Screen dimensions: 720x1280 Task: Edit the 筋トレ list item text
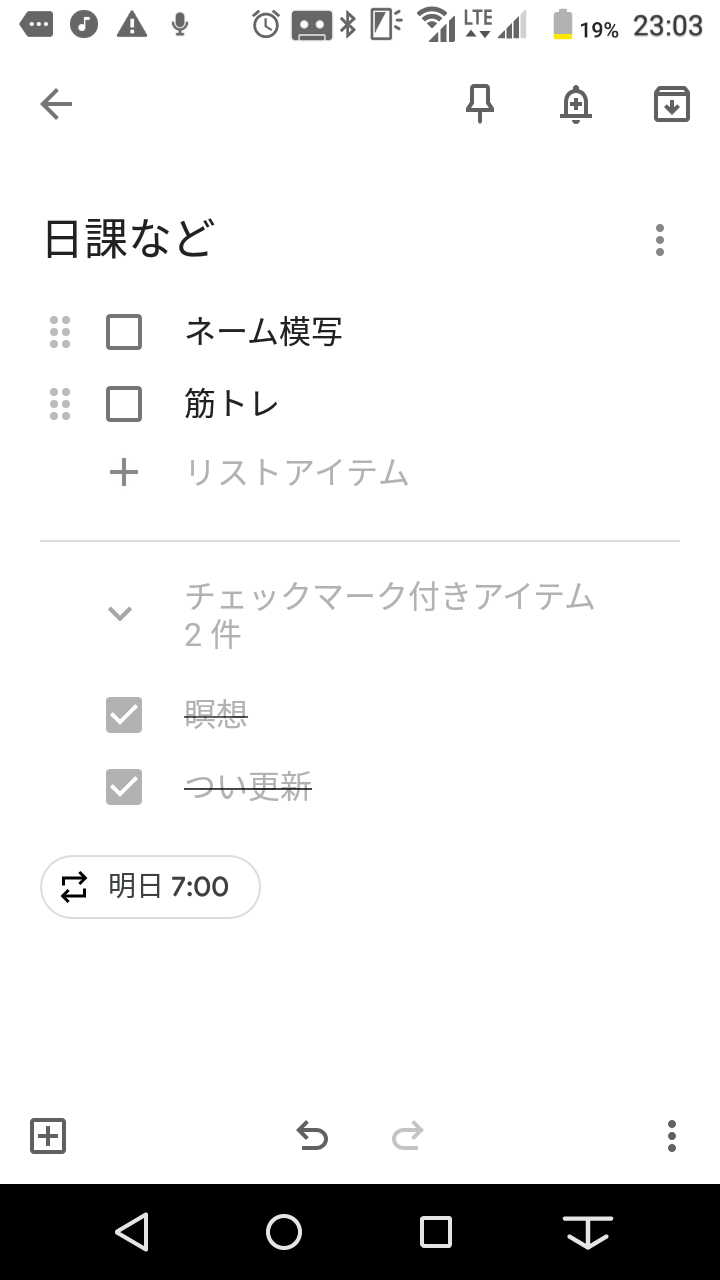click(x=232, y=404)
